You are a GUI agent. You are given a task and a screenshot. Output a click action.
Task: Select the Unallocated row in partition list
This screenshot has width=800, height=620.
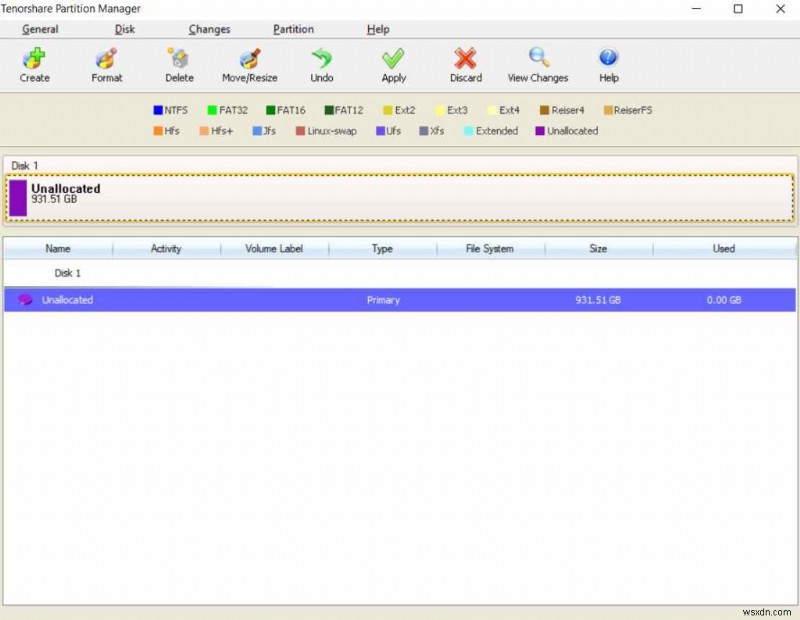(x=200, y=299)
